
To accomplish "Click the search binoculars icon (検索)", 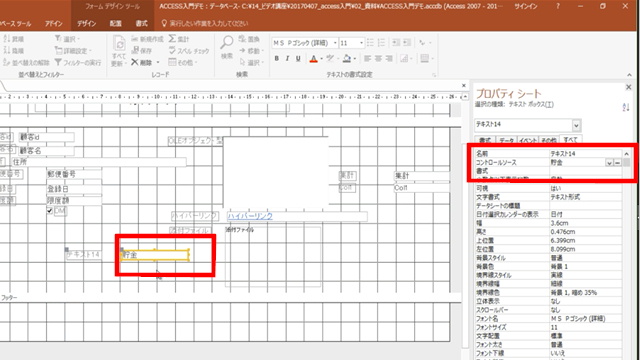I will pyautogui.click(x=227, y=42).
